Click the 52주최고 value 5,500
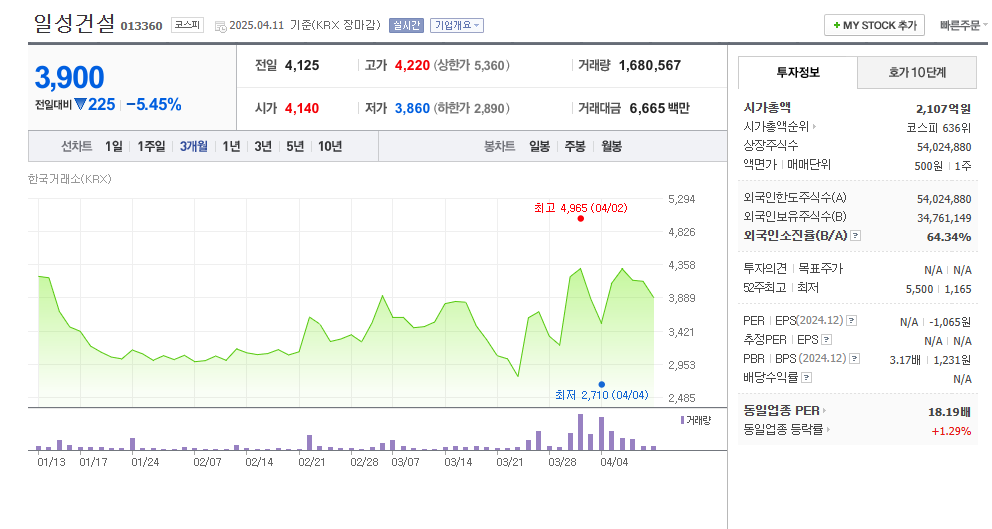The height and width of the screenshot is (529, 992). [x=919, y=289]
